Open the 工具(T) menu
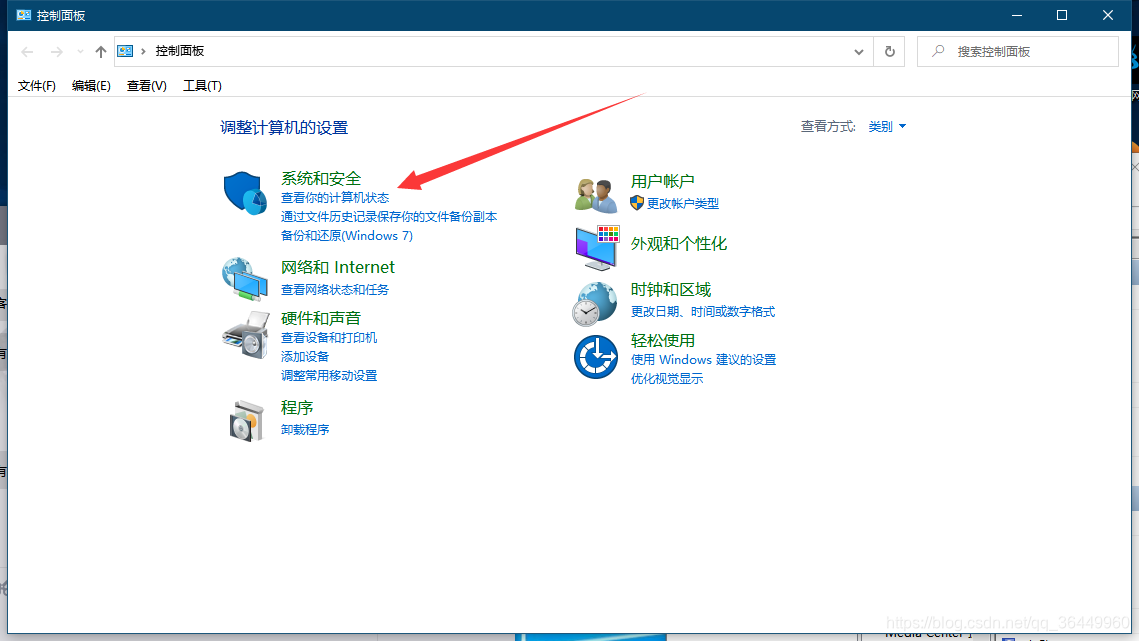Image resolution: width=1139 pixels, height=641 pixels. tap(202, 86)
